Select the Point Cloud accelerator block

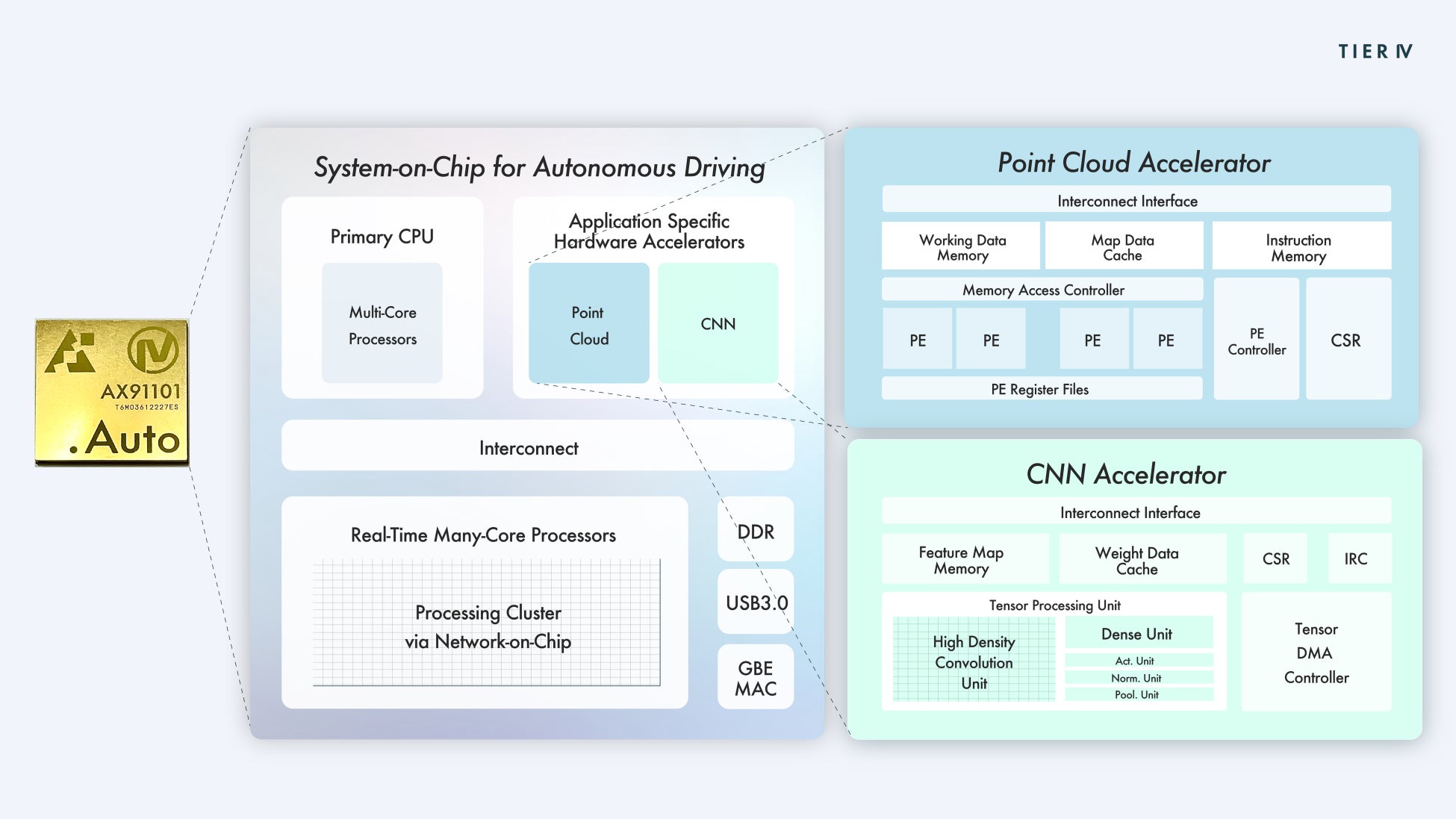[x=588, y=324]
